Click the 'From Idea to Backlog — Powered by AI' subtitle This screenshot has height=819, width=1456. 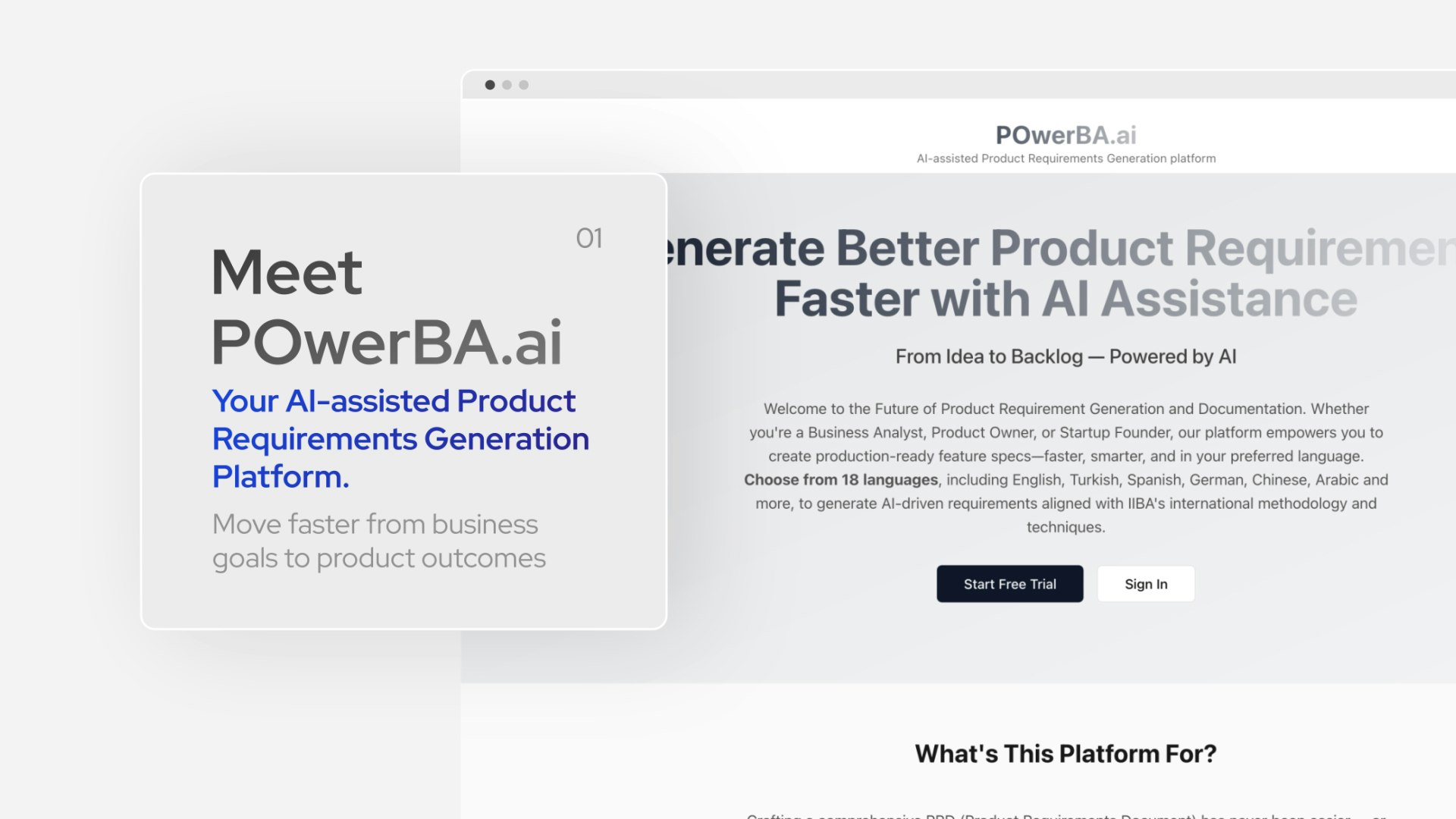point(1065,356)
